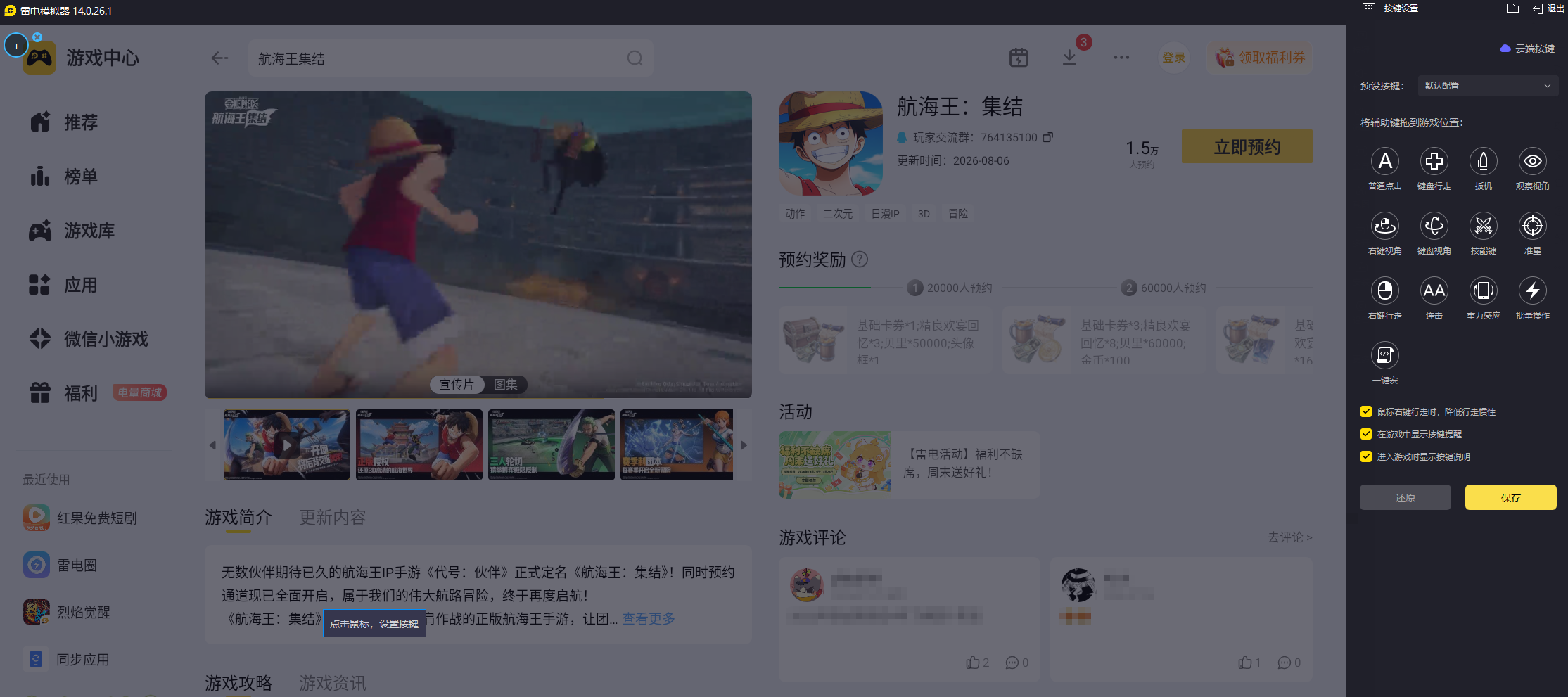
Task: Toggle 在游戏中显示按键提醒 checkbox
Action: (x=1366, y=434)
